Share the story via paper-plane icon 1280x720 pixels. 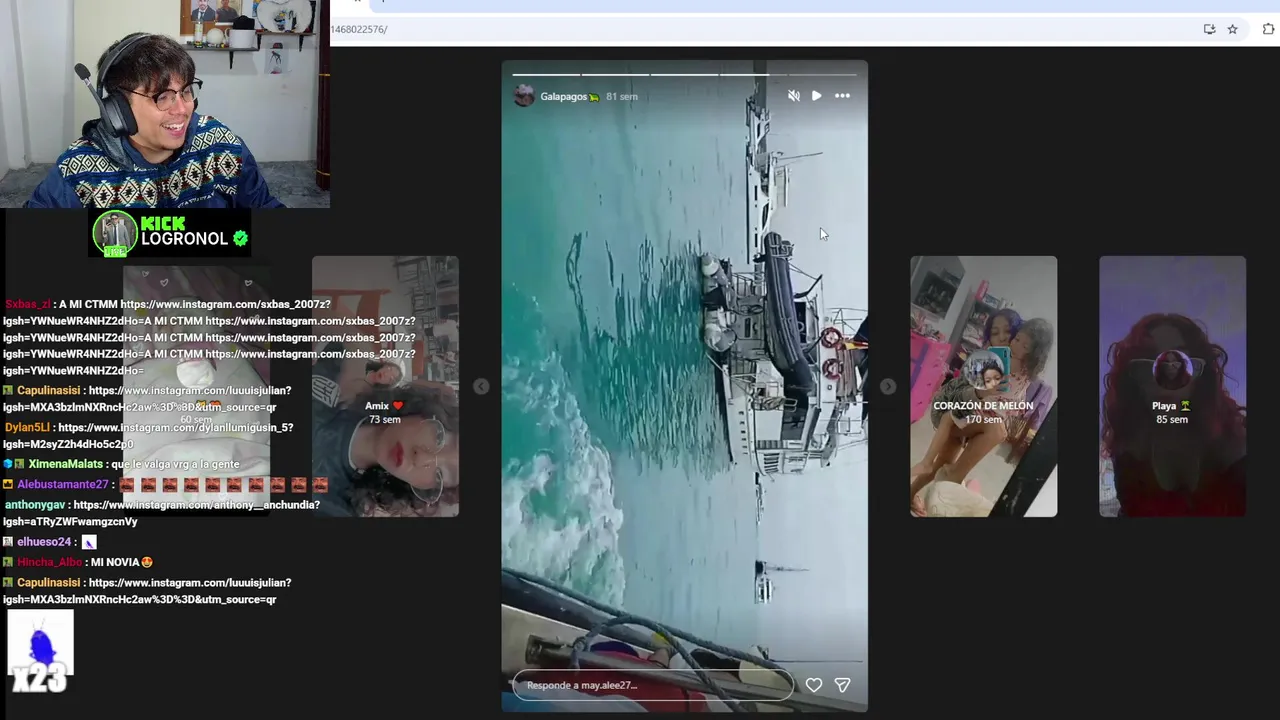point(842,685)
